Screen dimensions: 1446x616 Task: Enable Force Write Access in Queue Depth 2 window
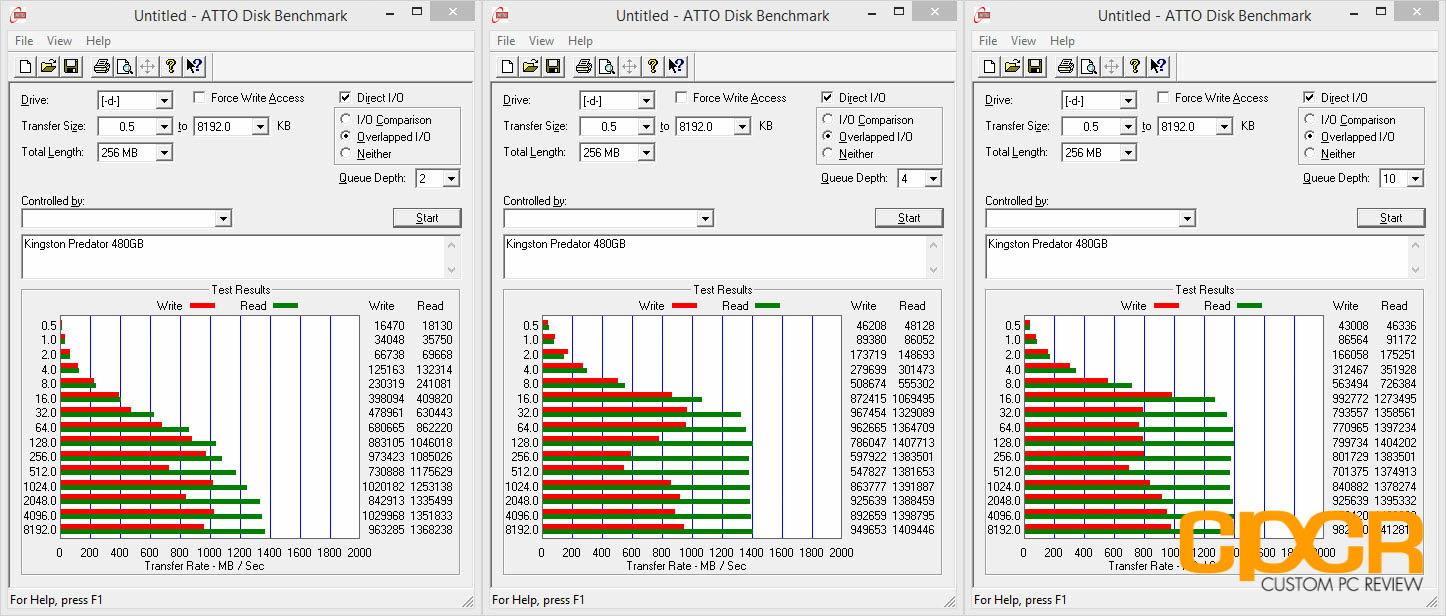199,98
